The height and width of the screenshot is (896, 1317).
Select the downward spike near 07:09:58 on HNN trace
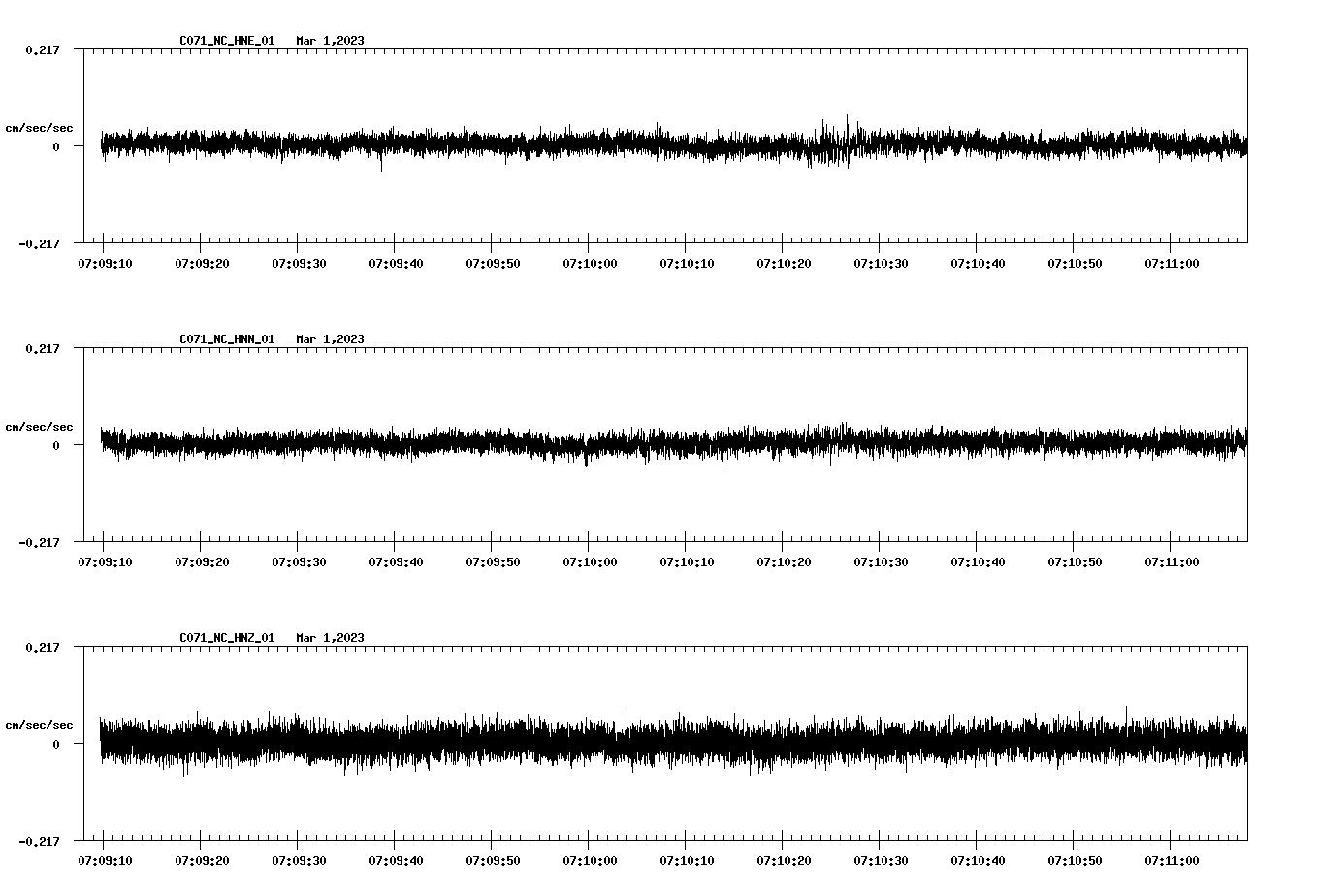587,461
